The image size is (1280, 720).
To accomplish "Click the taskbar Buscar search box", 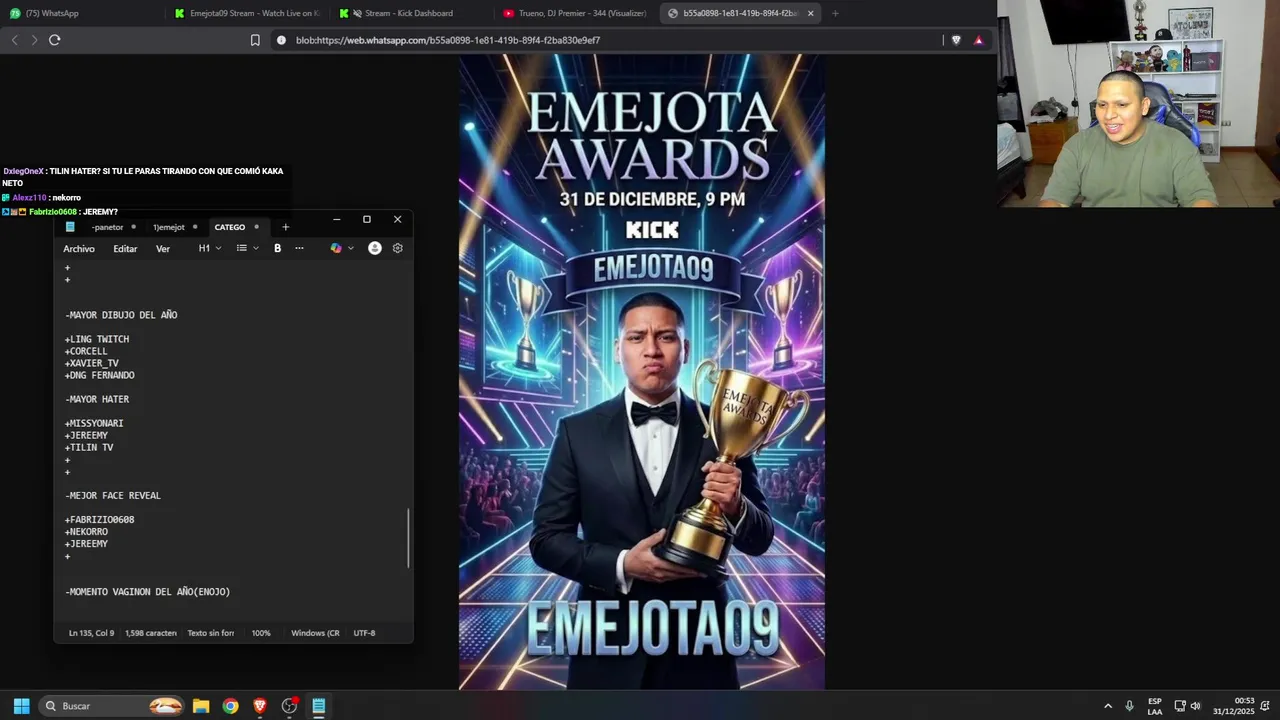I will click(x=113, y=706).
